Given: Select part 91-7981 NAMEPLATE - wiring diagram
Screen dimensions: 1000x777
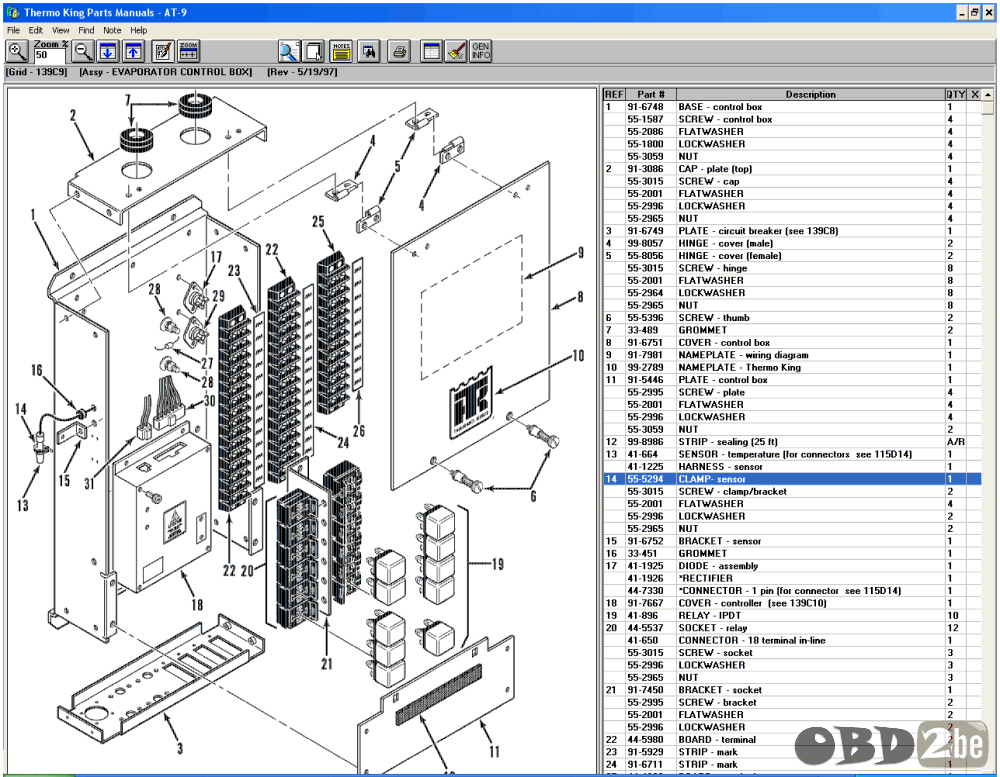Looking at the screenshot, I should [792, 355].
